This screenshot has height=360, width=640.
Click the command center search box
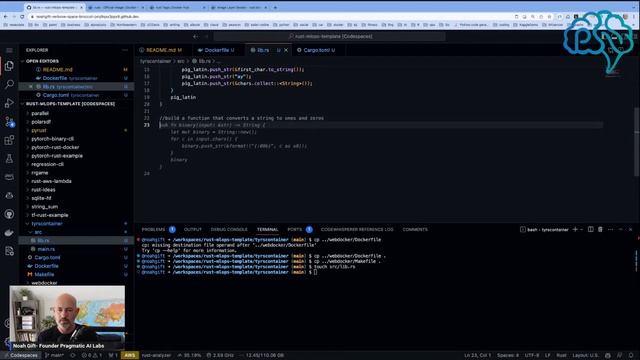click(330, 36)
